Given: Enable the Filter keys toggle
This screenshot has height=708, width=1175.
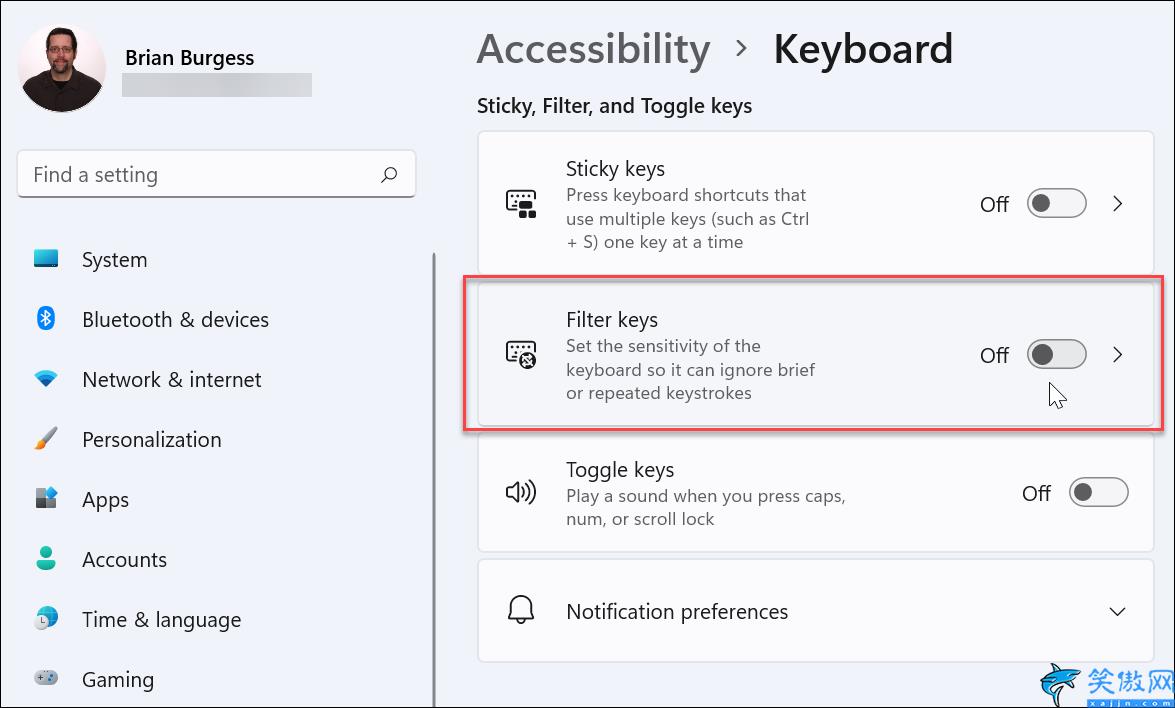Looking at the screenshot, I should [1057, 354].
